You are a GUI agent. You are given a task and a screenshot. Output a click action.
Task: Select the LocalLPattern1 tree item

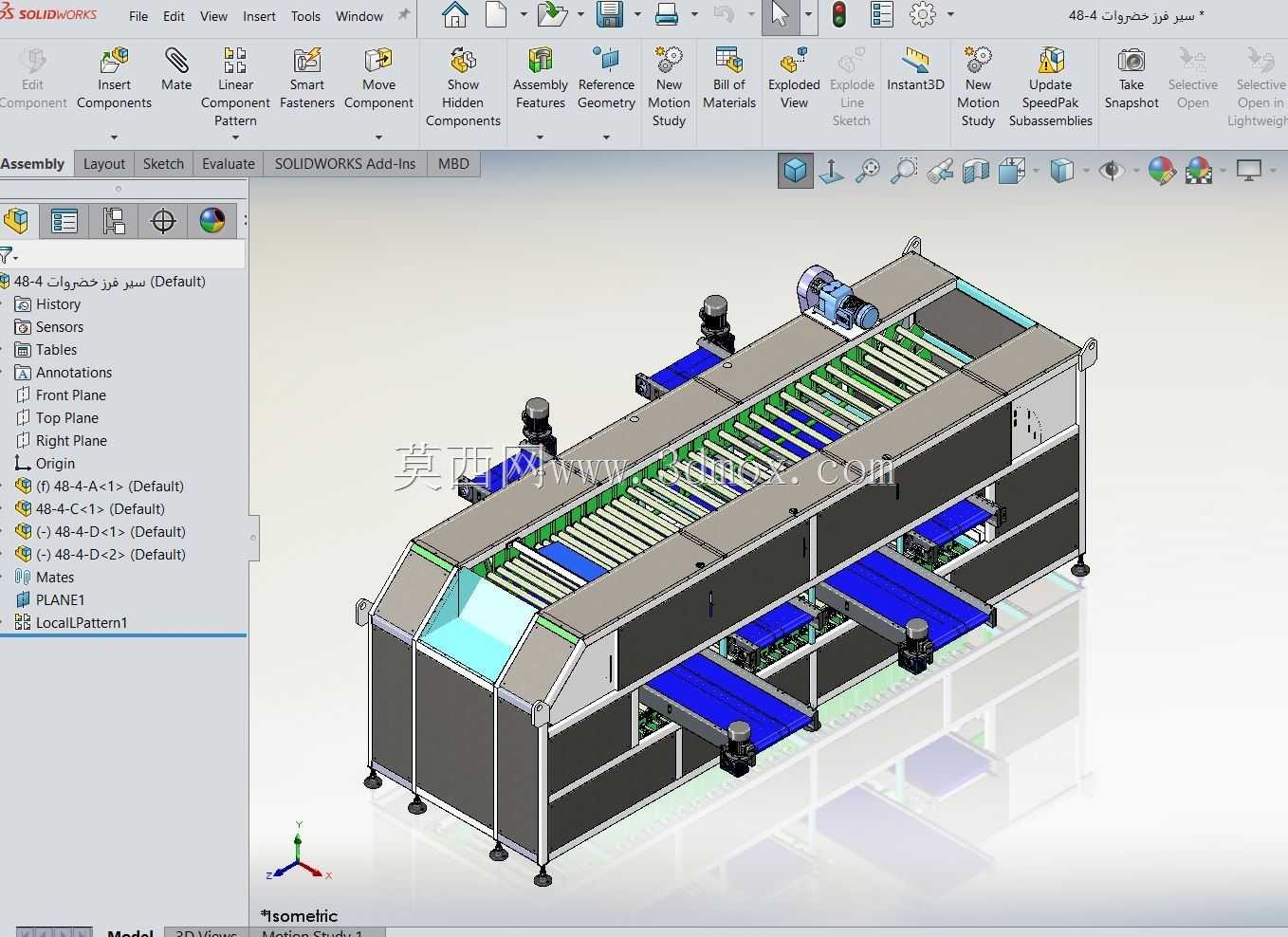click(82, 623)
